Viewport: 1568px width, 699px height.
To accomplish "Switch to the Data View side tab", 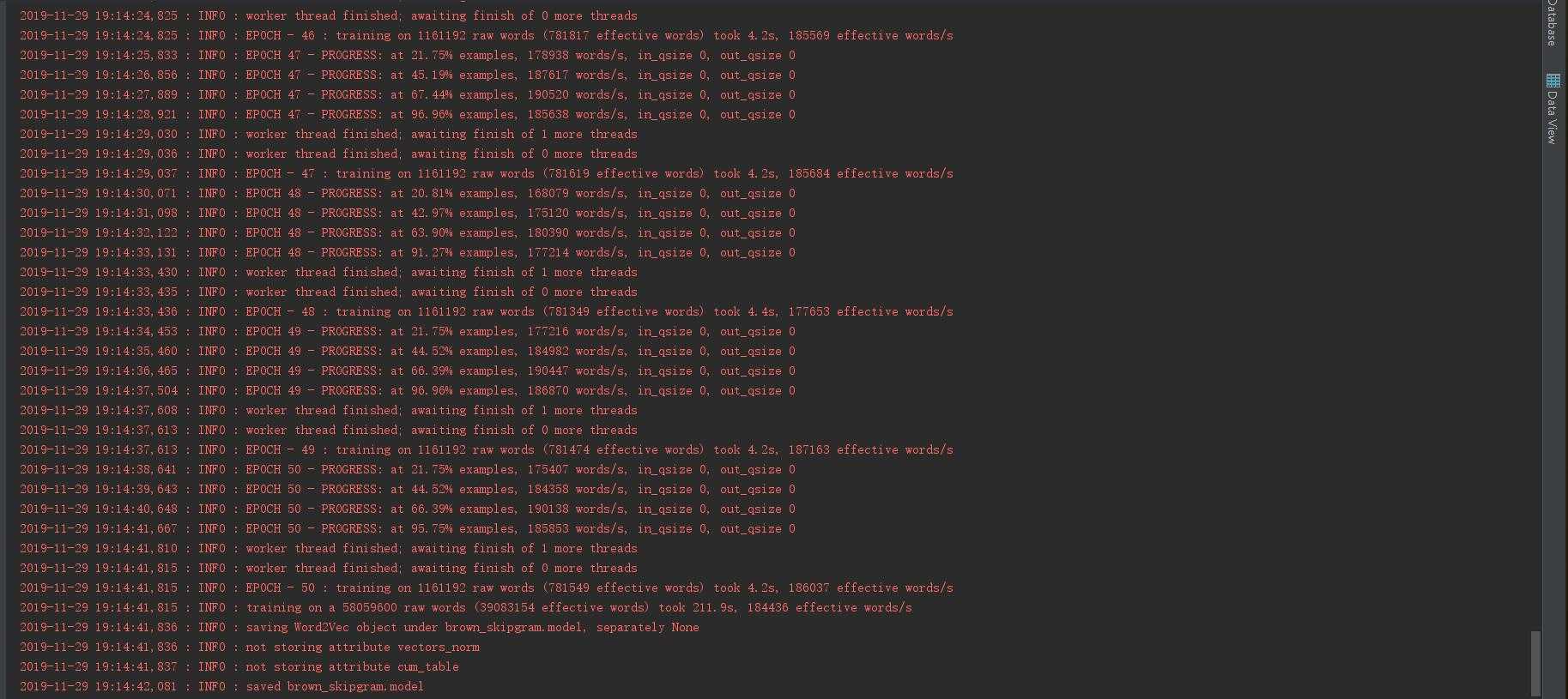I will [1553, 118].
